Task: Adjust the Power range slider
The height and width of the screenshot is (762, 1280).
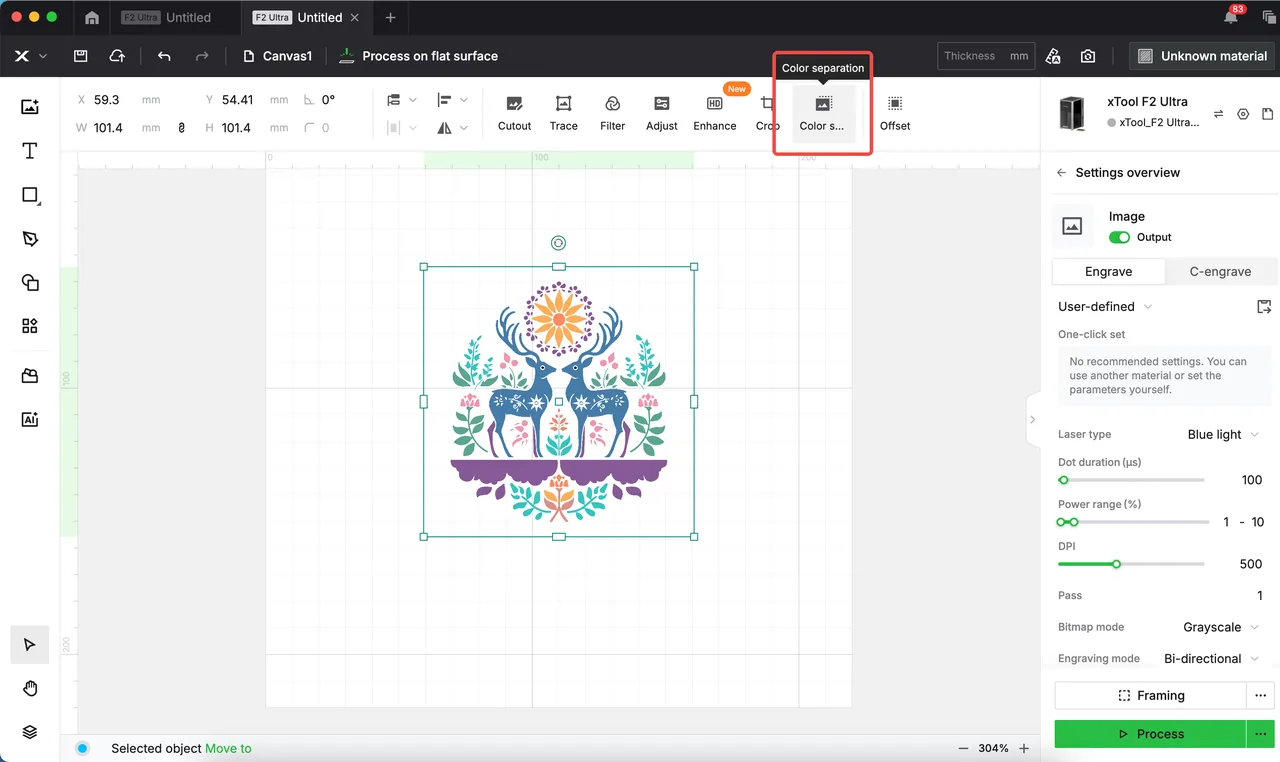Action: pos(1131,522)
